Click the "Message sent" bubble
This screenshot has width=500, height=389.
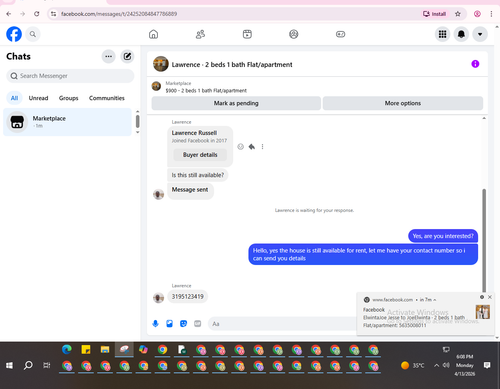coord(190,191)
